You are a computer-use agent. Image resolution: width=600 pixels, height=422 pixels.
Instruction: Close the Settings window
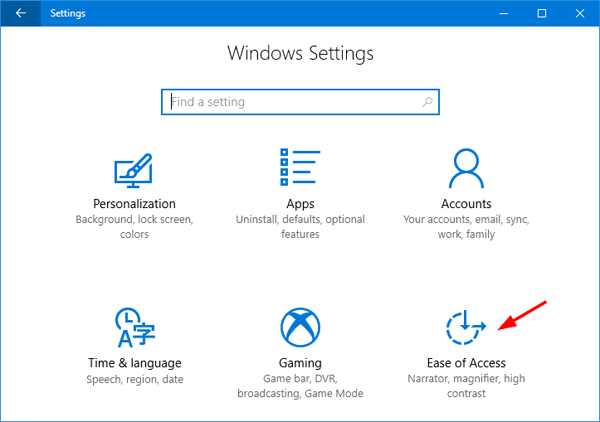click(x=581, y=14)
